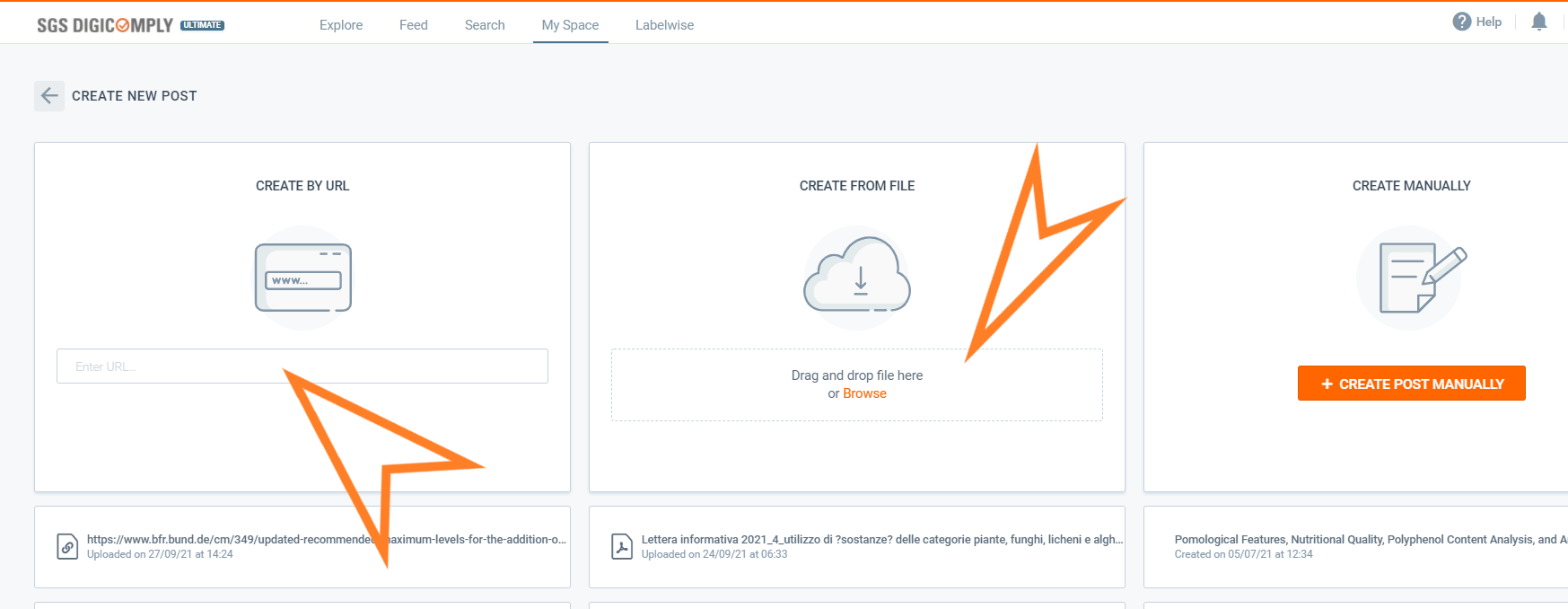Click the back arrow beside Create New Post
Viewport: 1568px width, 609px height.
(49, 96)
